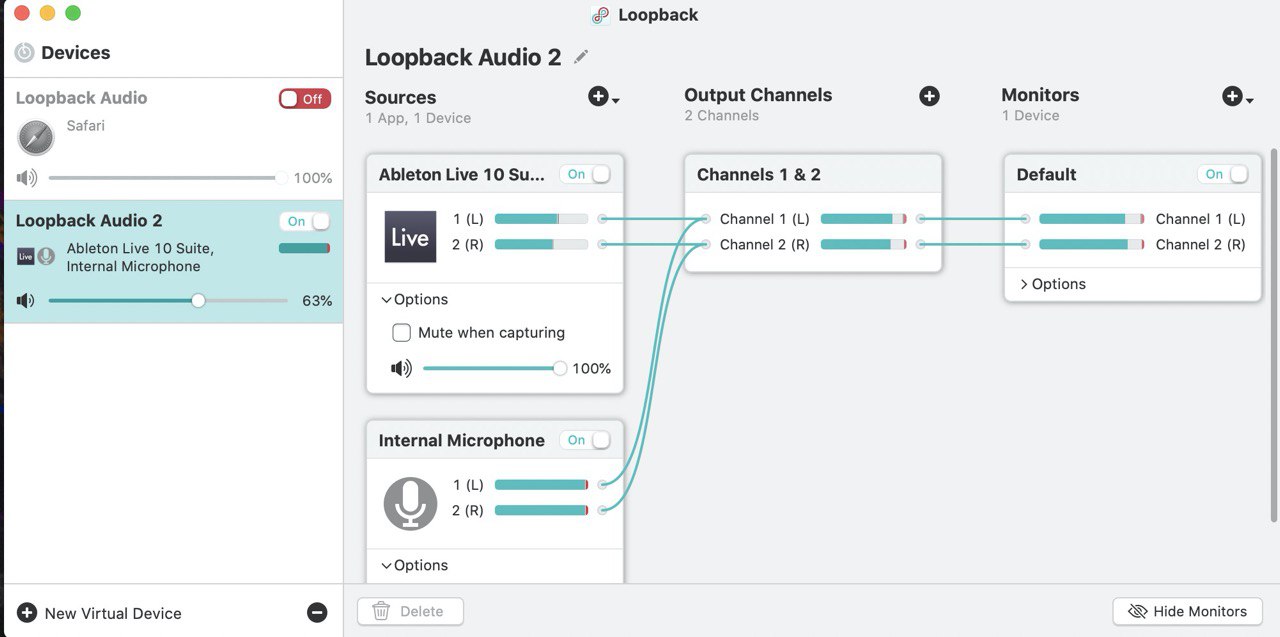The width and height of the screenshot is (1280, 637).
Task: Click the Output Channel 1 (L) right-side connector
Action: (x=921, y=218)
